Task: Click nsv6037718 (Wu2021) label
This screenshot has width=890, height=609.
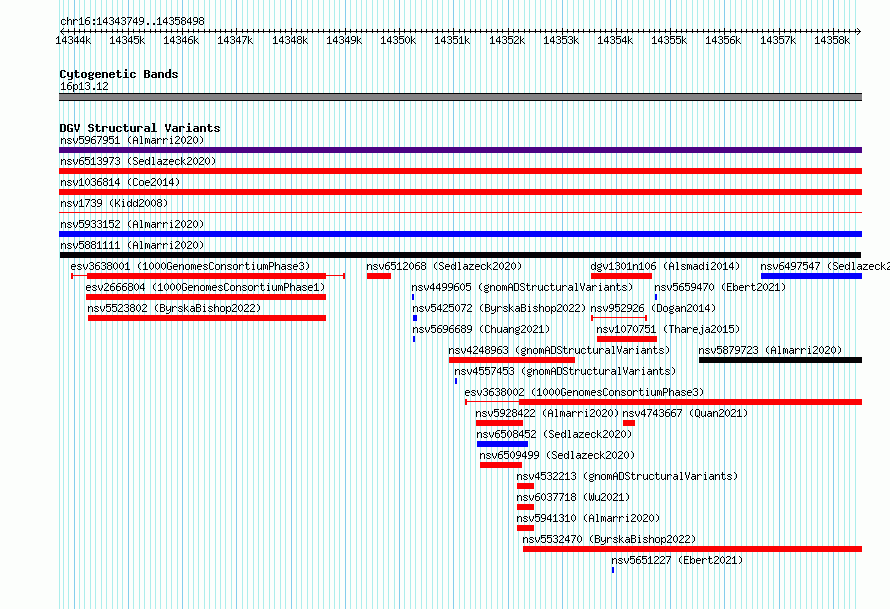Action: coord(573,497)
